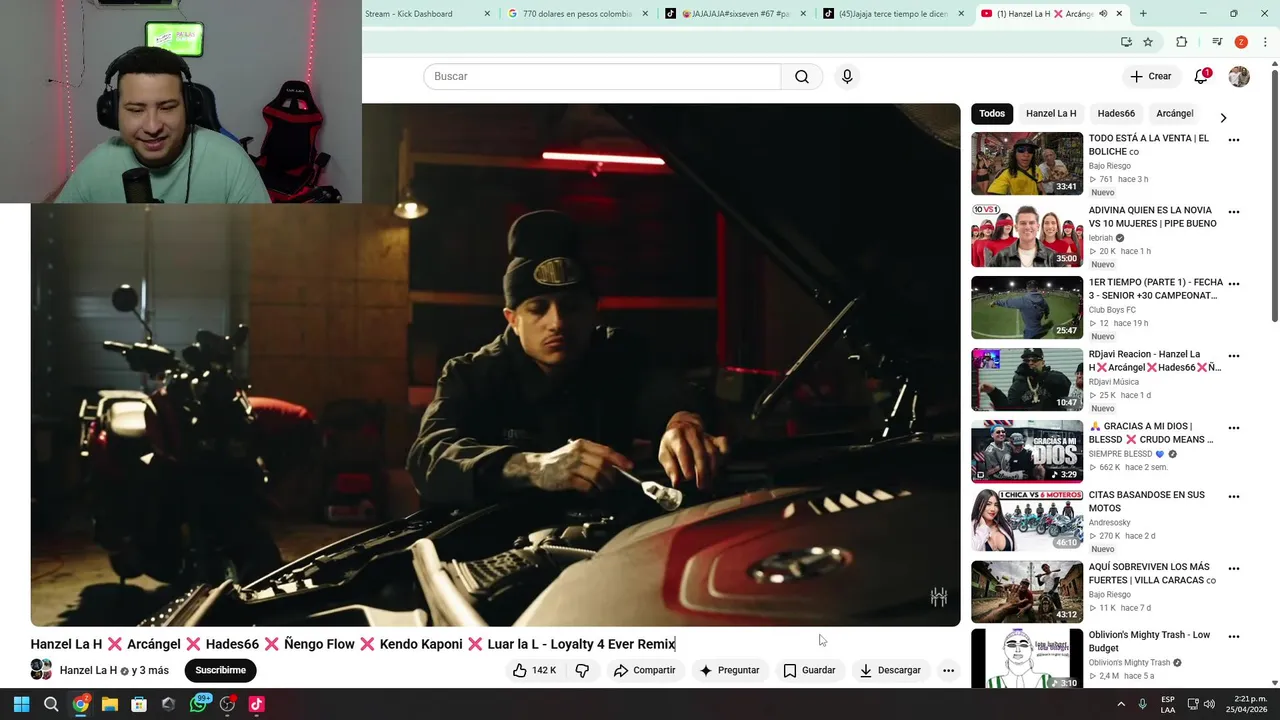1280x720 pixels.
Task: Open the Hanzel La H channel link
Action: [x=88, y=670]
